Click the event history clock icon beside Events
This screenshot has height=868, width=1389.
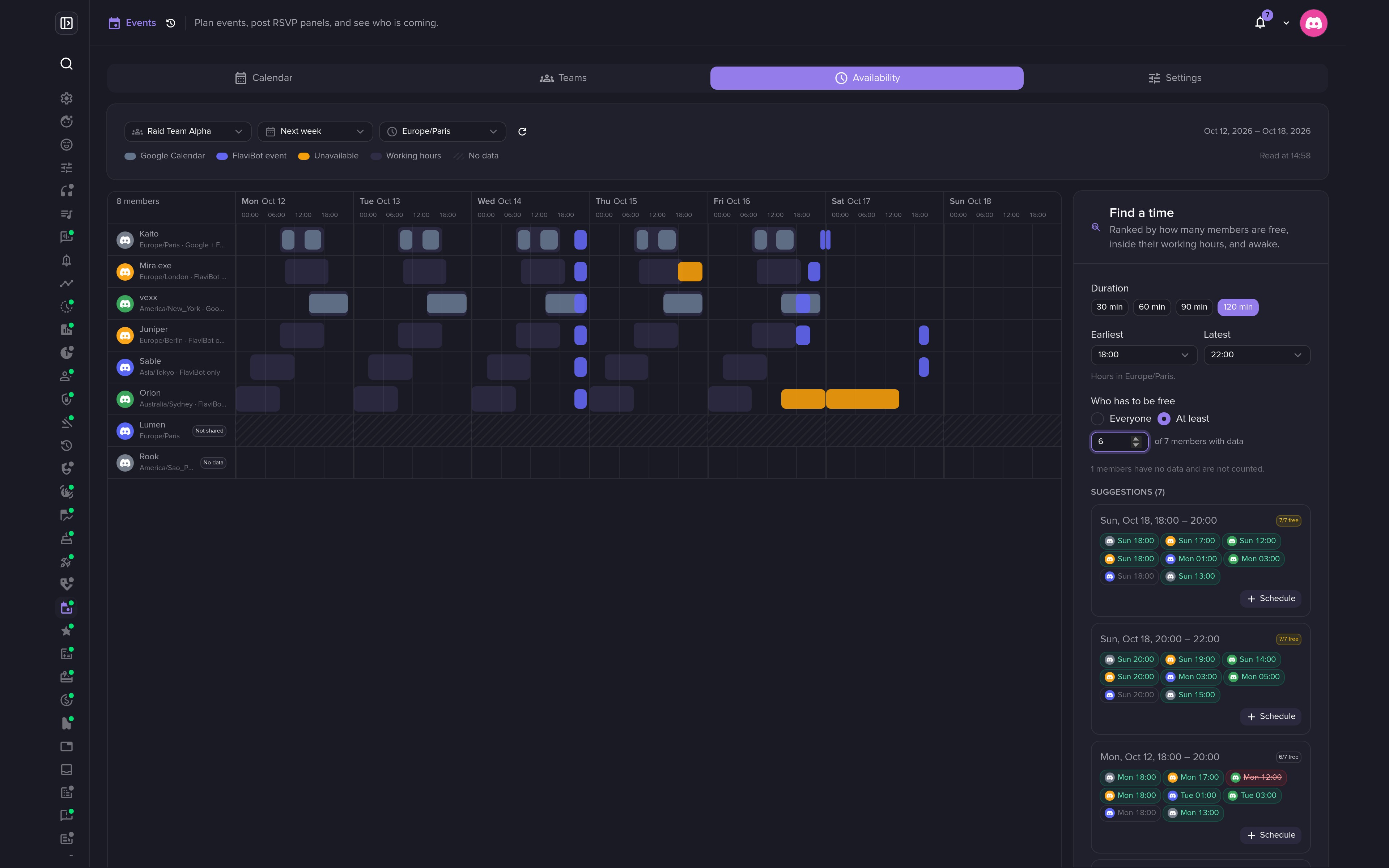pyautogui.click(x=170, y=23)
